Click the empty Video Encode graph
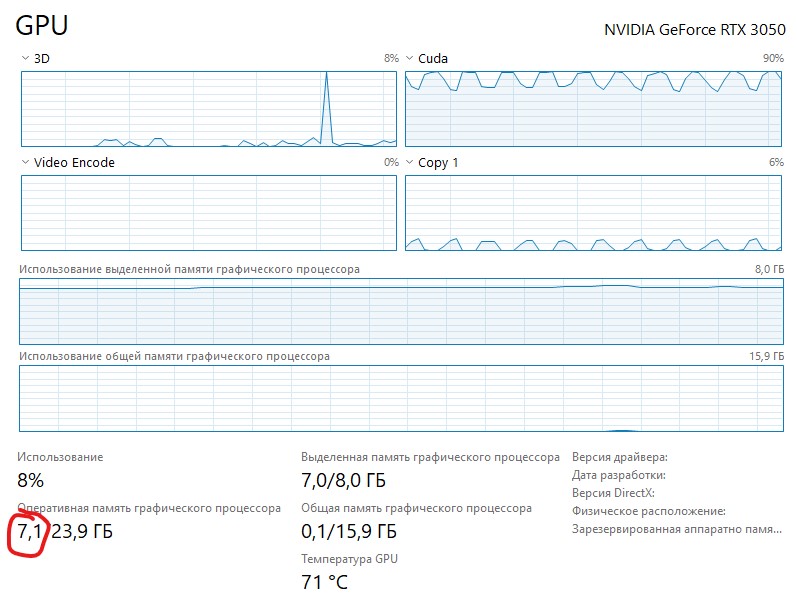Image resolution: width=797 pixels, height=615 pixels. click(x=209, y=212)
